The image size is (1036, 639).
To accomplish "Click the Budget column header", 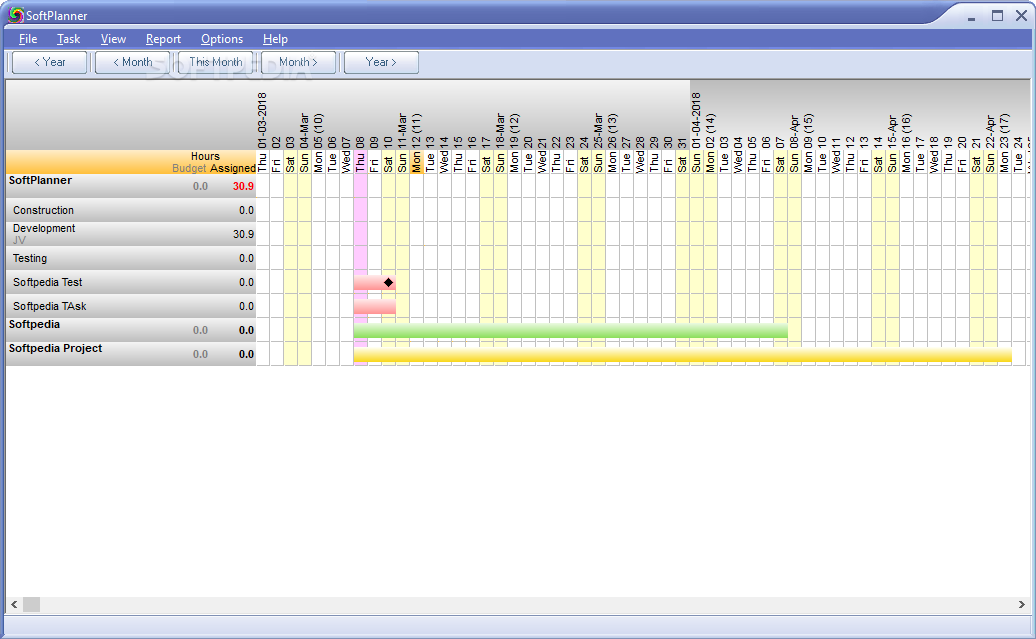I will tap(189, 168).
